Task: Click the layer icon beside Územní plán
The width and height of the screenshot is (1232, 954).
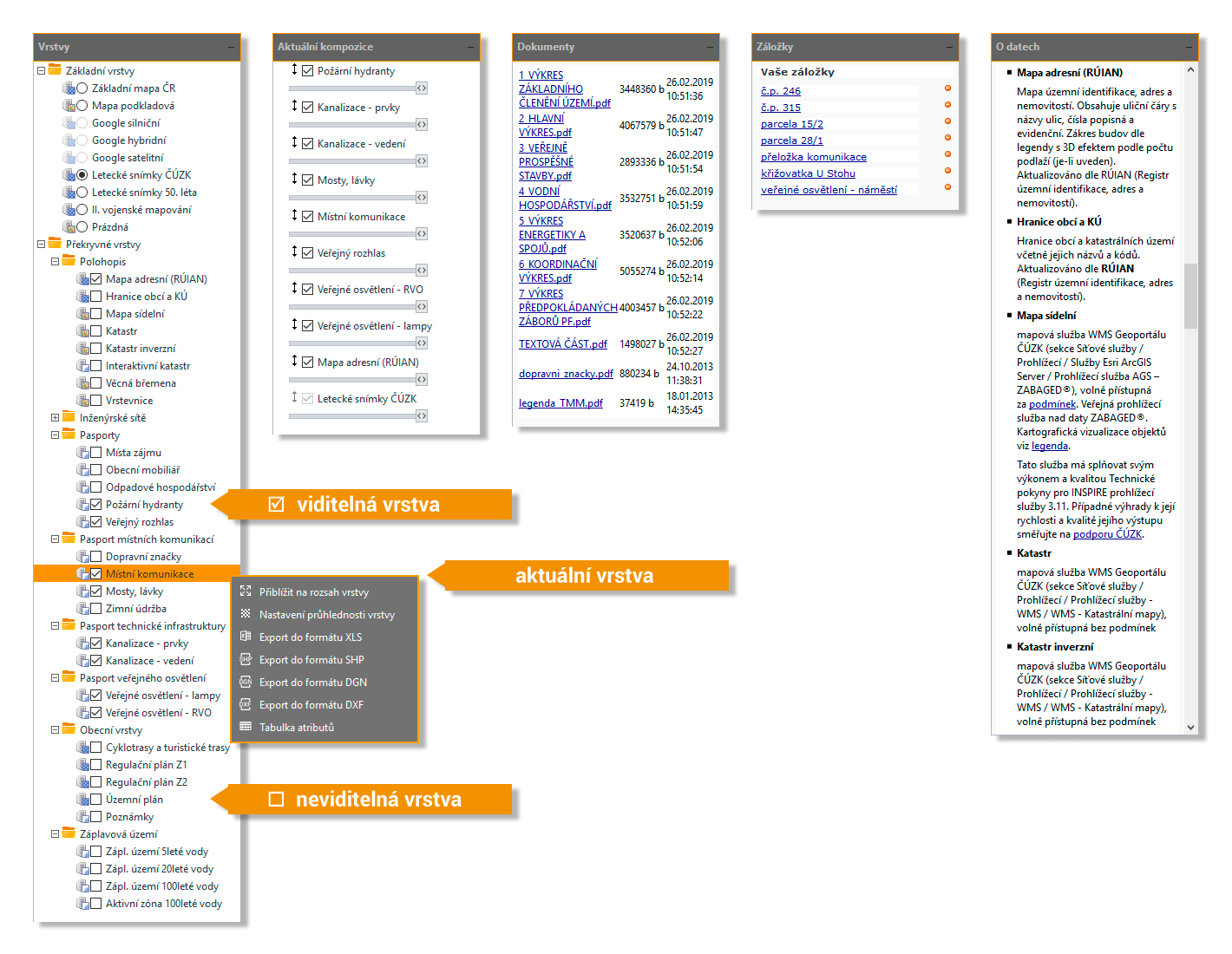Action: [x=82, y=800]
